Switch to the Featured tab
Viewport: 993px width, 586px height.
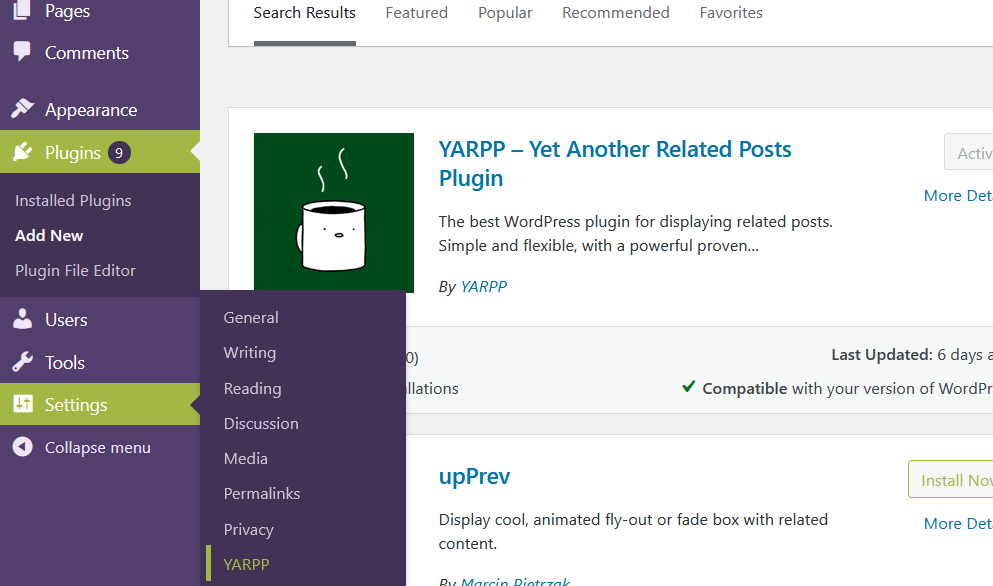tap(416, 13)
